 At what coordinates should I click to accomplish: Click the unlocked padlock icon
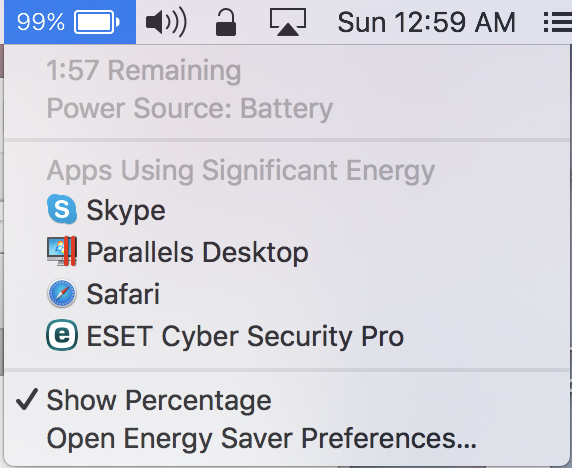226,23
